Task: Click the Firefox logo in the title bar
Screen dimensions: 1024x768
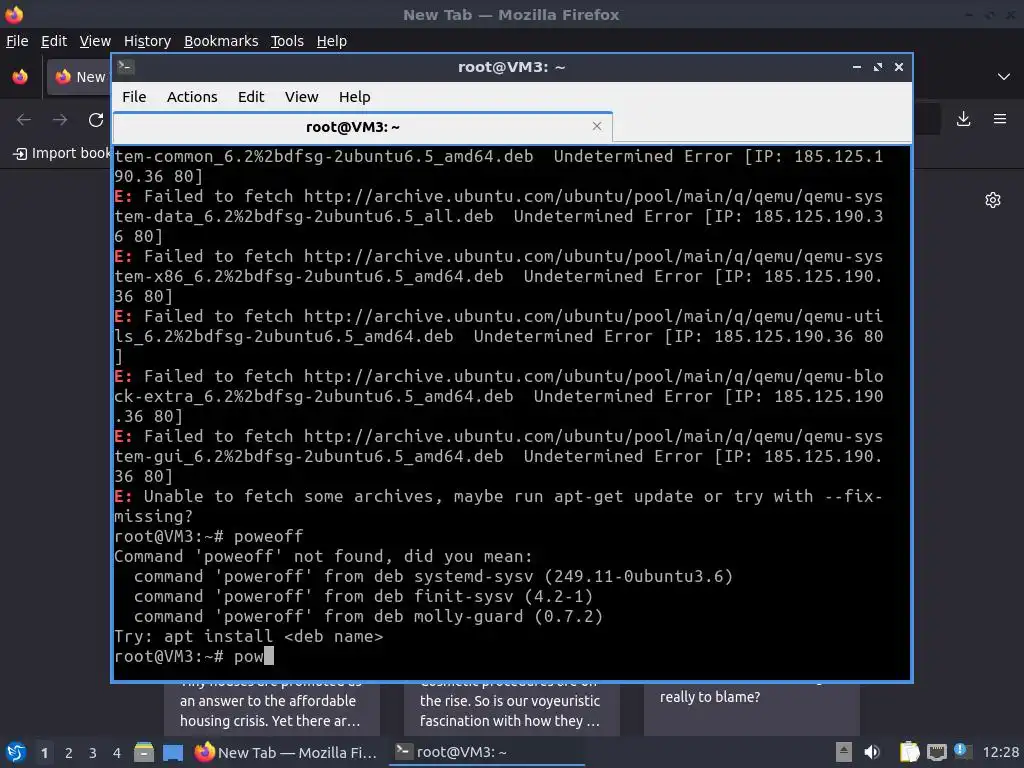Action: click(x=14, y=14)
